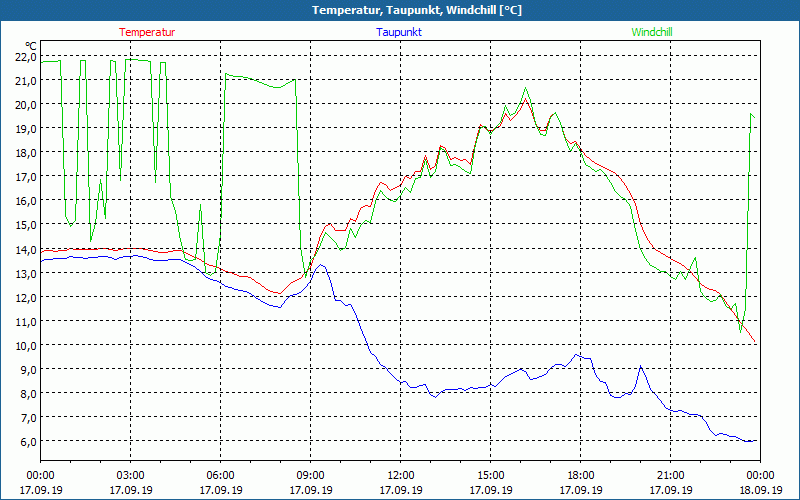Click the 17.09.19 date under 03:00
800x500 pixels.
point(131,490)
